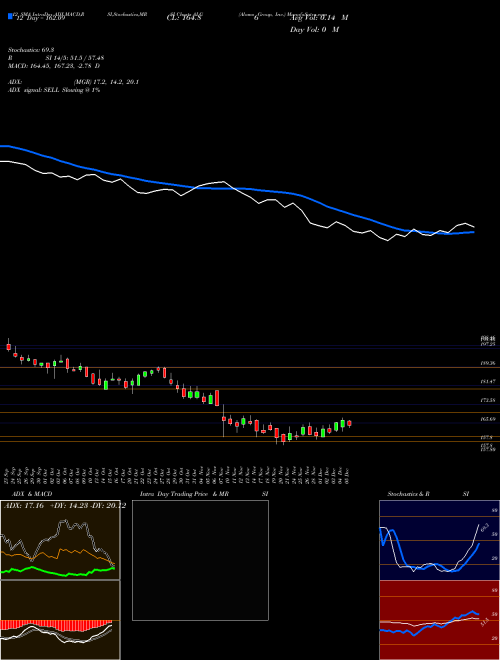Click the blue 12-day SMA legend square

click(x=11, y=17)
